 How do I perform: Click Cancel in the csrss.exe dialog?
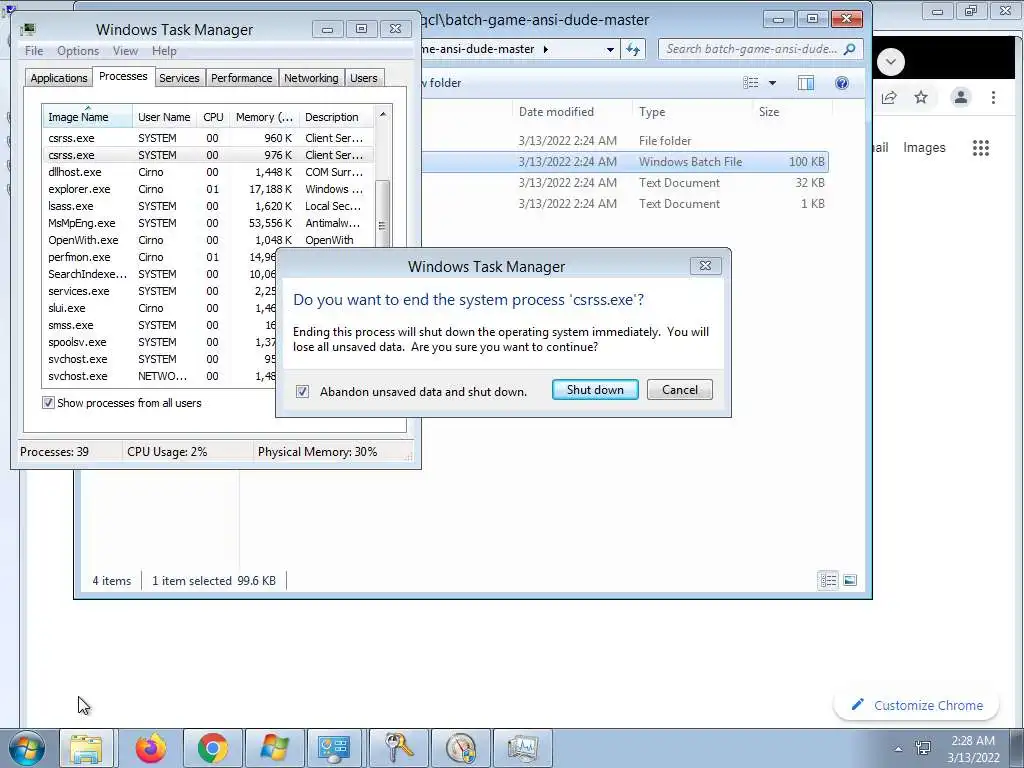(x=680, y=390)
